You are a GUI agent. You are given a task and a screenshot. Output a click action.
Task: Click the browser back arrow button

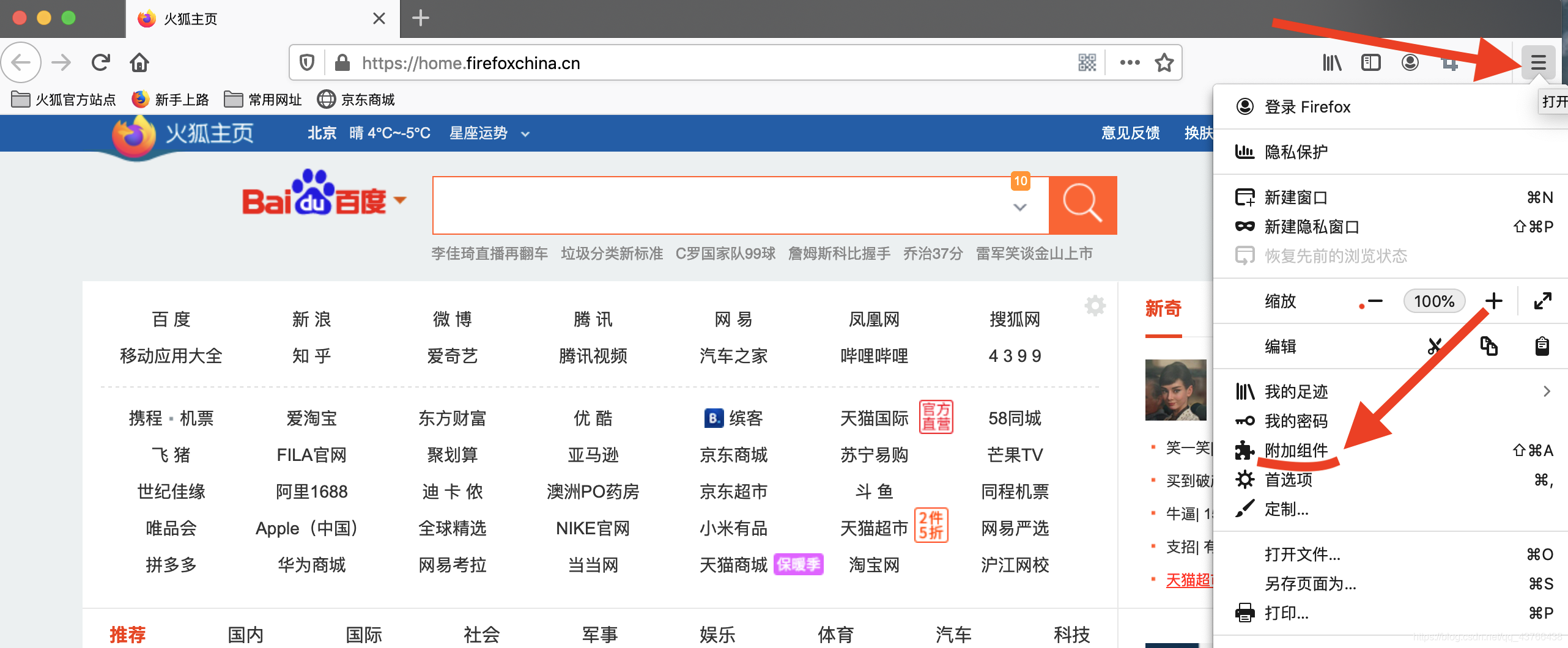21,62
